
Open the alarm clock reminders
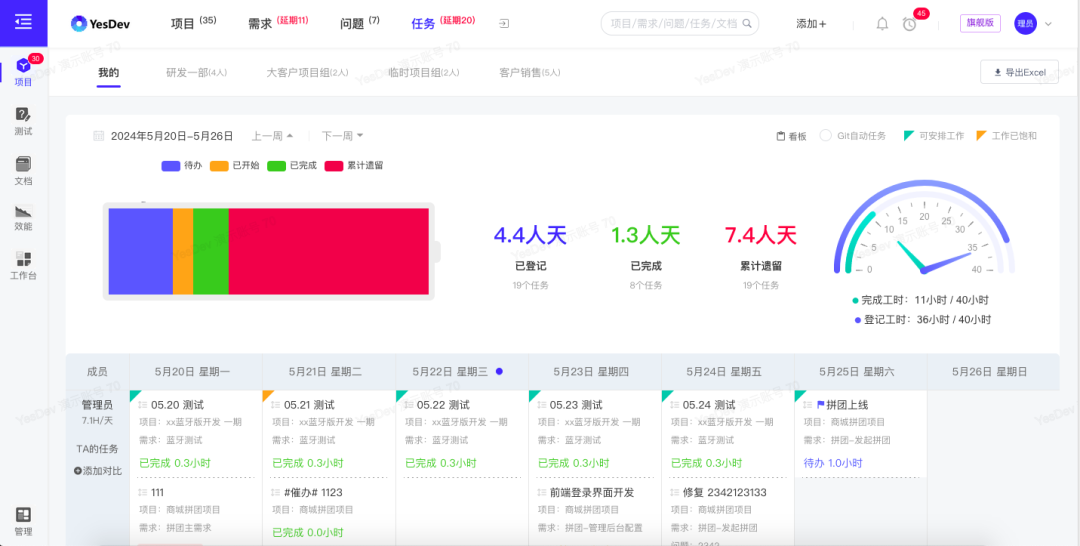(910, 24)
